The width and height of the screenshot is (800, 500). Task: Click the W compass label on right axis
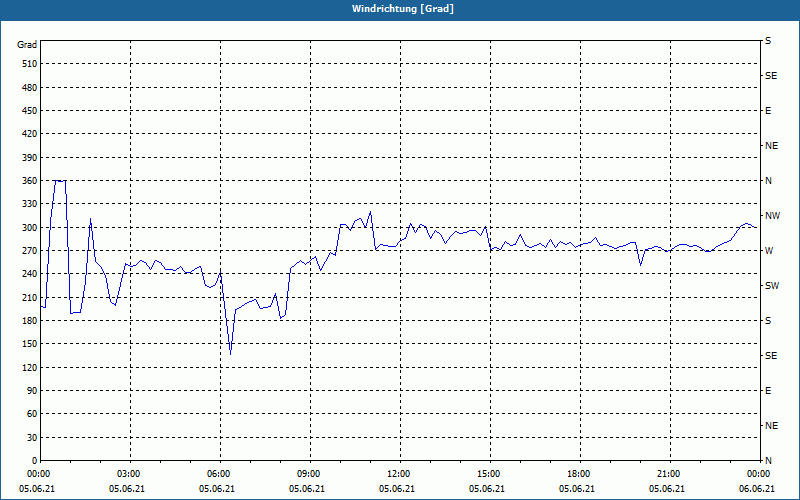tap(769, 251)
